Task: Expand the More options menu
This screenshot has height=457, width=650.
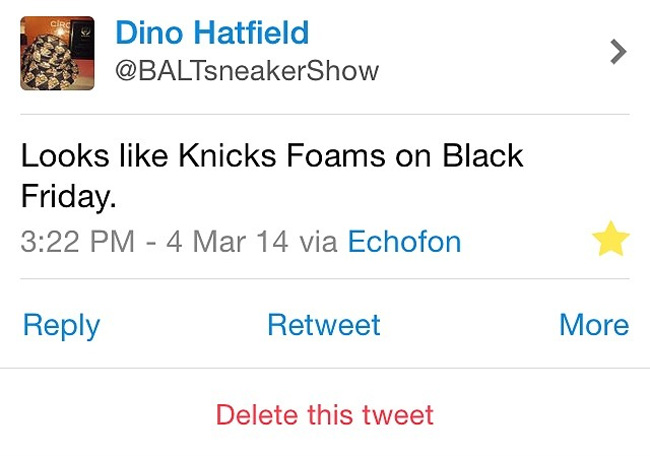Action: (x=594, y=324)
